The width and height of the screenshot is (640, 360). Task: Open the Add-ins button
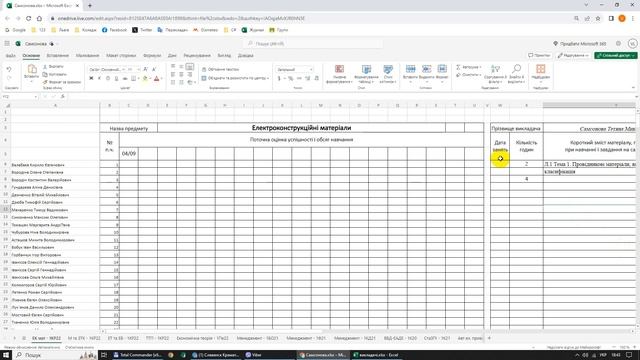(x=540, y=72)
